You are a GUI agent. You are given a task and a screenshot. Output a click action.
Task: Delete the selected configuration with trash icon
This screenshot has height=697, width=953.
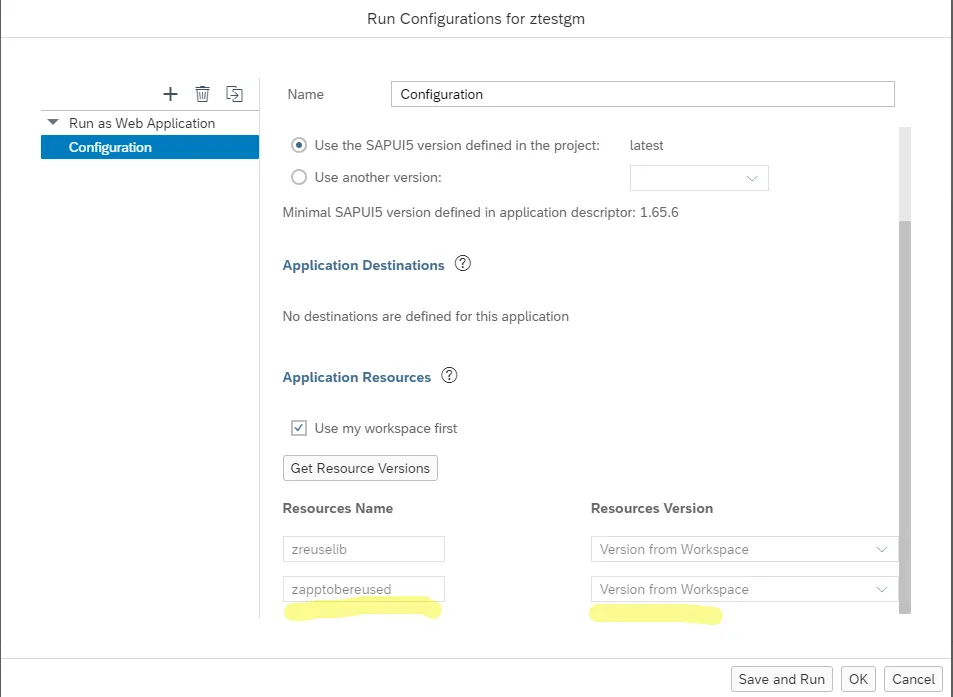click(x=202, y=94)
